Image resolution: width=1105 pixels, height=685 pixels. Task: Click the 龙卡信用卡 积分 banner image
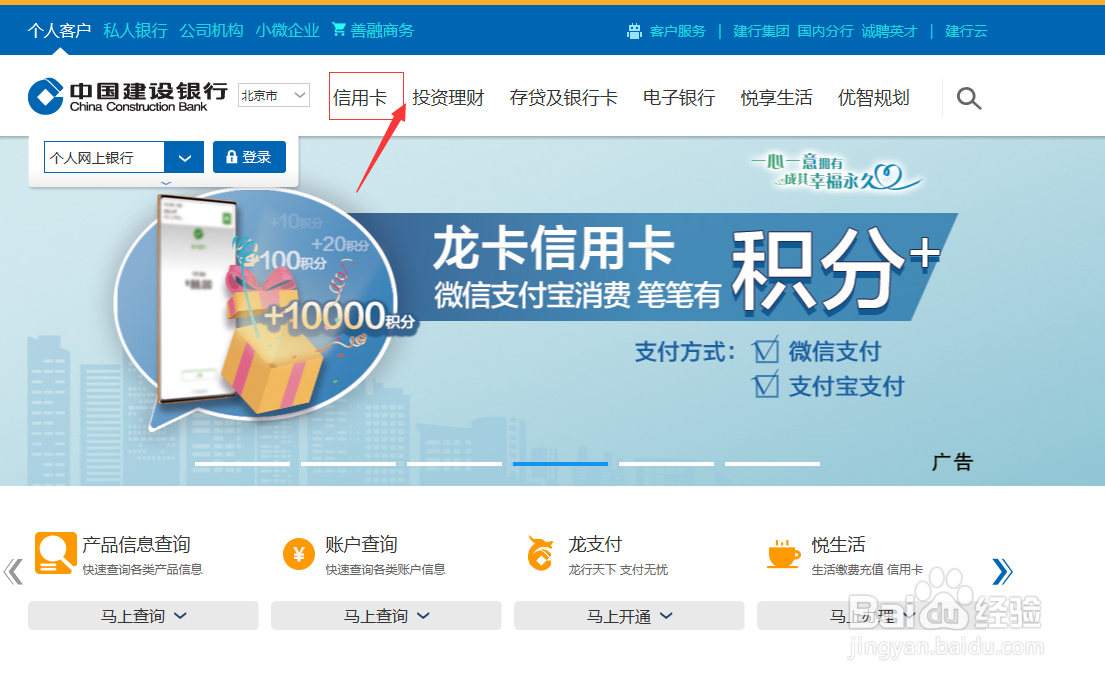552,311
